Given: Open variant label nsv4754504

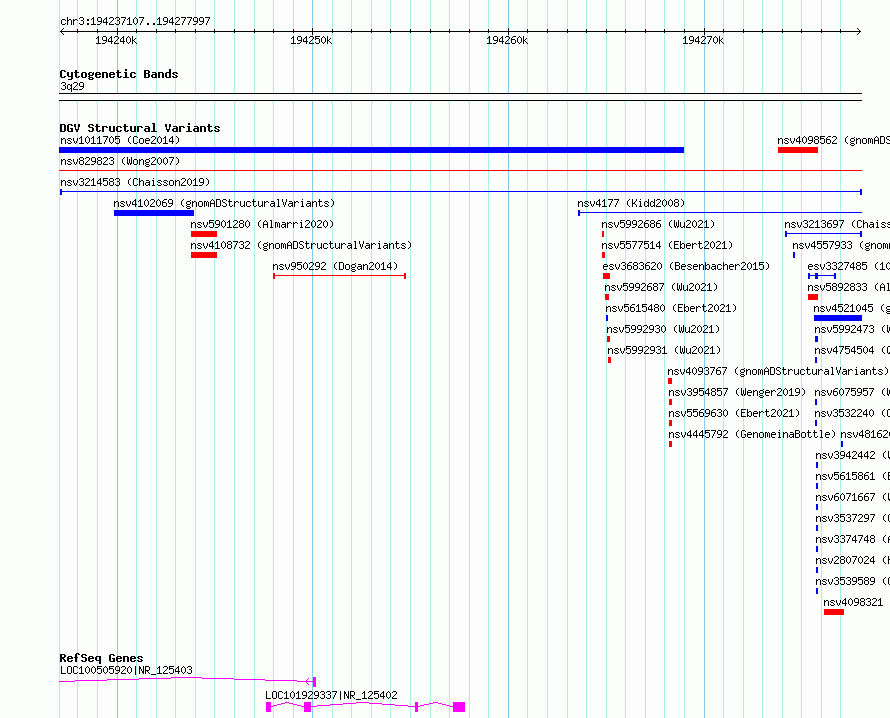Looking at the screenshot, I should pyautogui.click(x=851, y=350).
